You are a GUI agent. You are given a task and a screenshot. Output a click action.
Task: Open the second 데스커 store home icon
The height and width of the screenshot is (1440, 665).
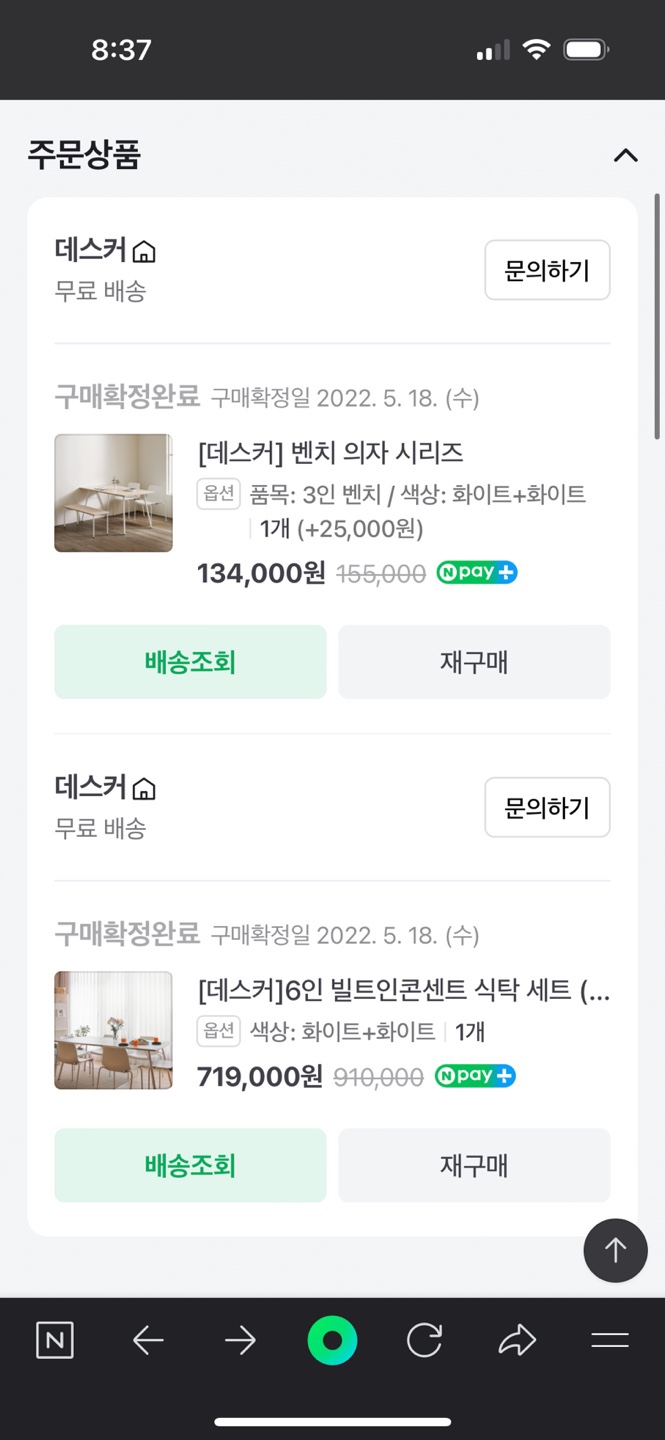[145, 789]
